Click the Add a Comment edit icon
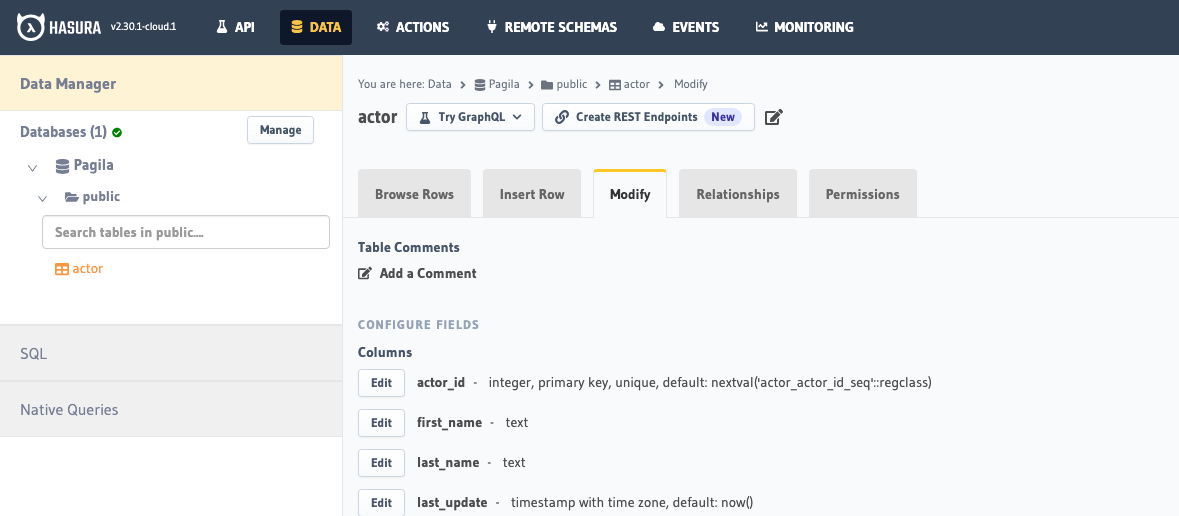This screenshot has height=516, width=1179. point(365,274)
